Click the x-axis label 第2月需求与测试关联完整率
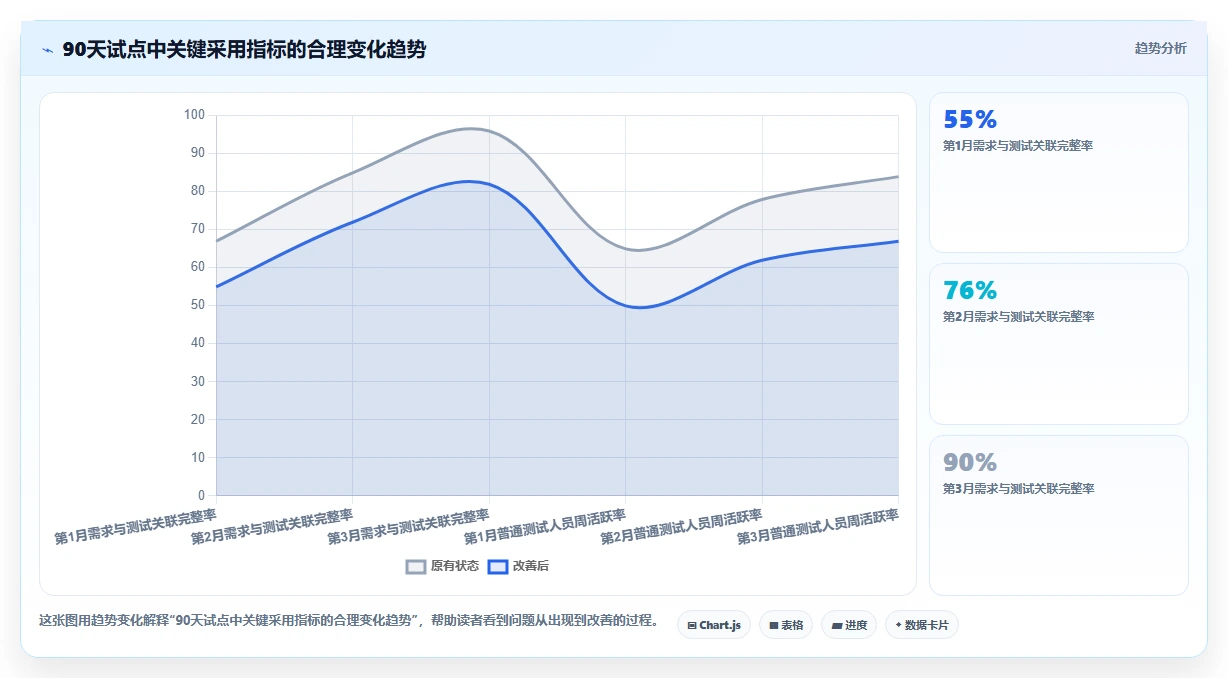This screenshot has width=1228, height=678. coord(272,527)
